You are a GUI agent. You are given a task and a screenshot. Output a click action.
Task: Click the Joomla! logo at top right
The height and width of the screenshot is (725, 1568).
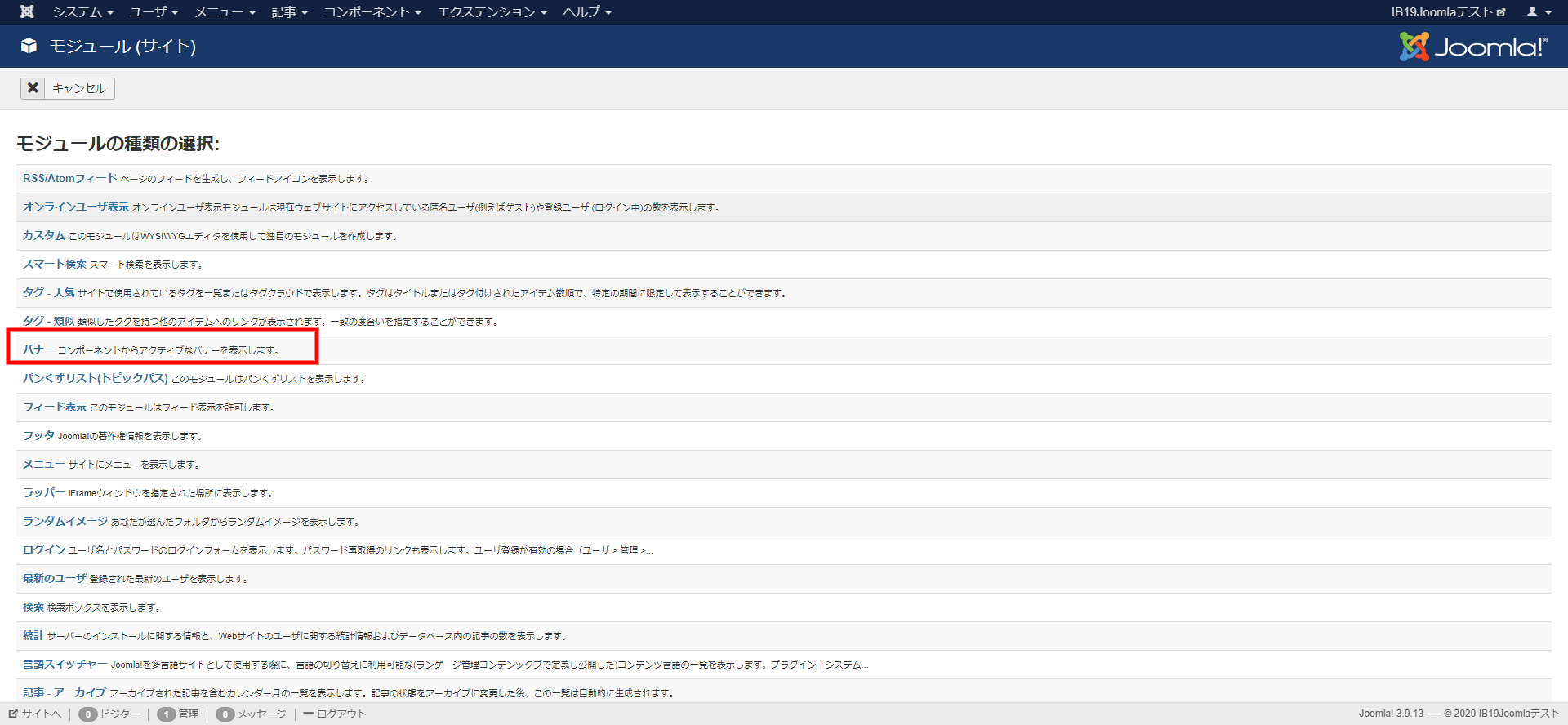[x=1473, y=47]
